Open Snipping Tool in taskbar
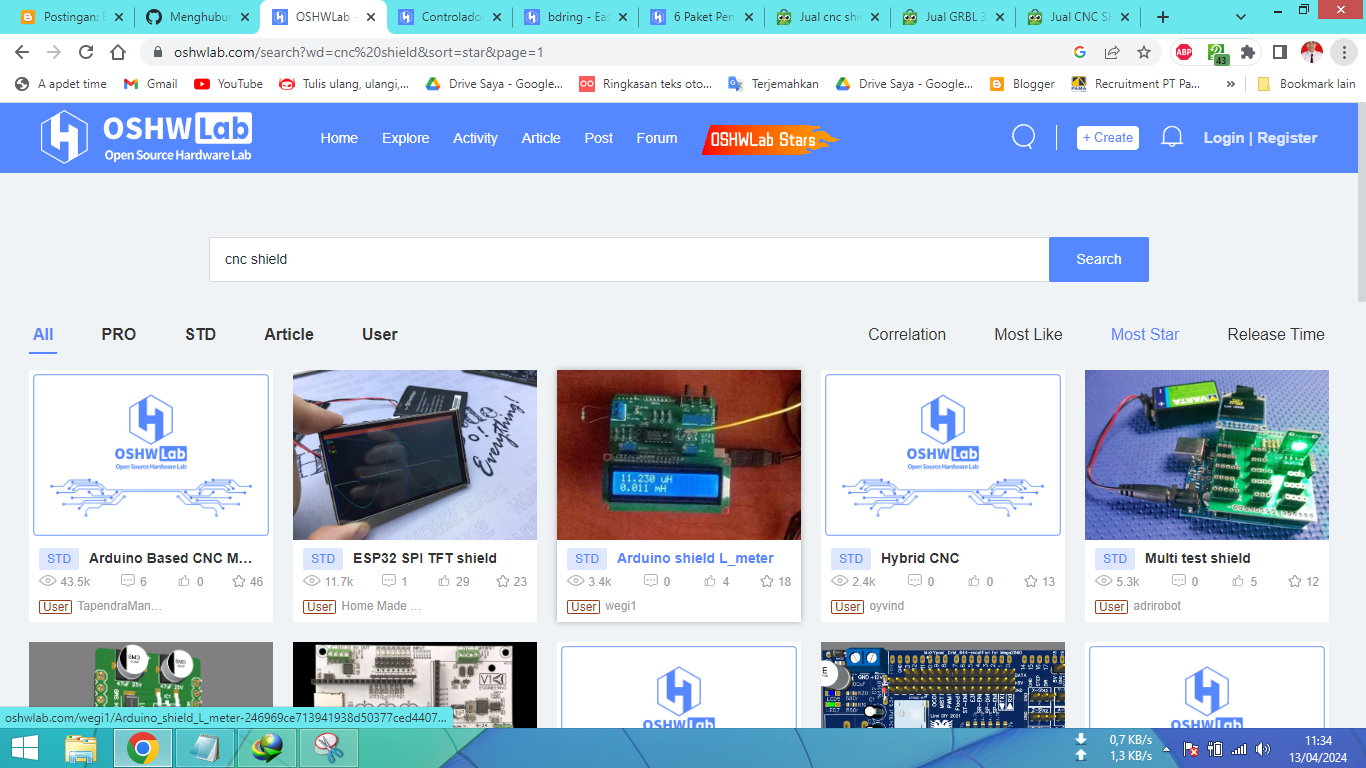This screenshot has height=768, width=1366. point(328,748)
